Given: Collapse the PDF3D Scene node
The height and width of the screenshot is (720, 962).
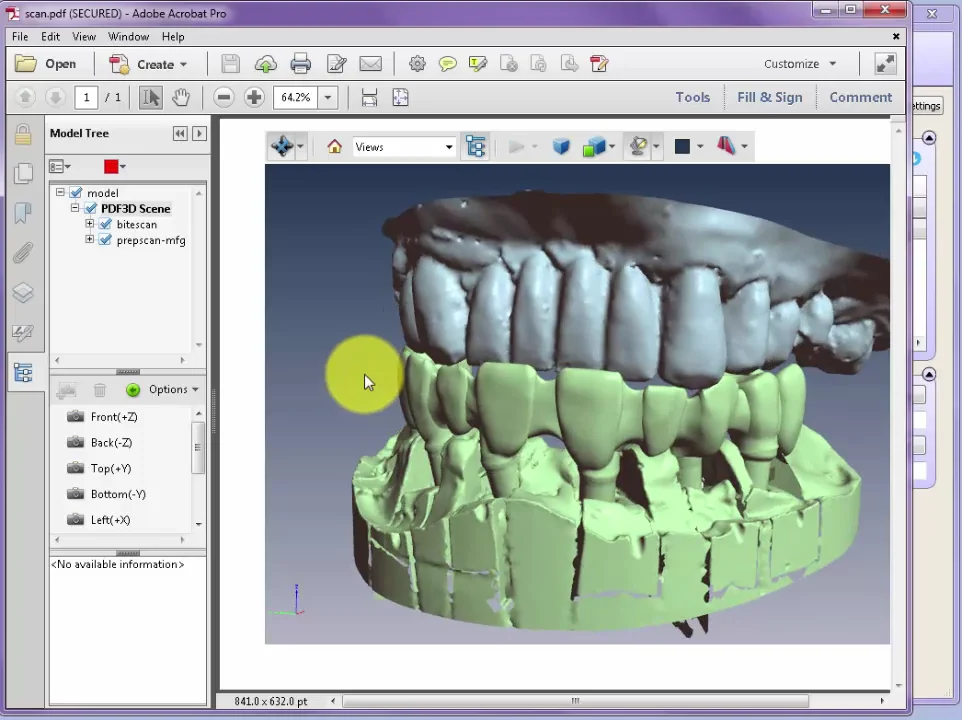Looking at the screenshot, I should (x=75, y=208).
